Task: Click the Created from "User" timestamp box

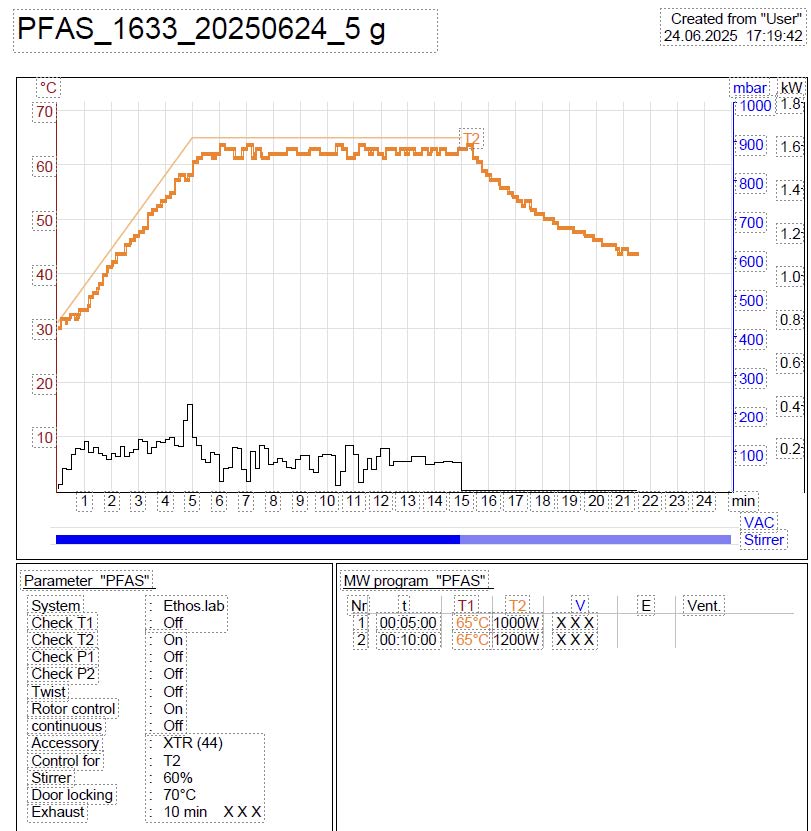Action: click(733, 27)
